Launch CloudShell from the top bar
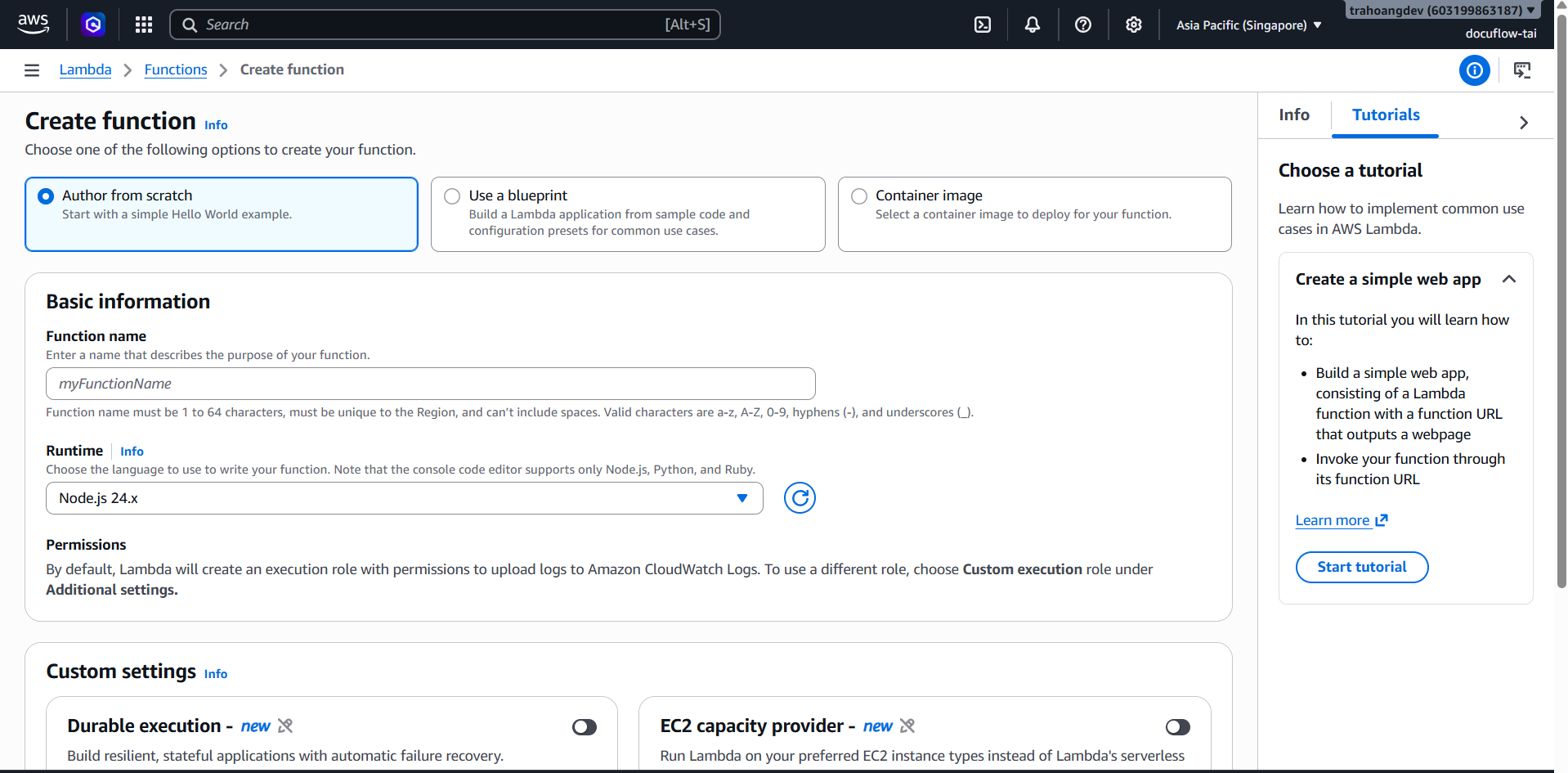The height and width of the screenshot is (773, 1568). coord(983,25)
